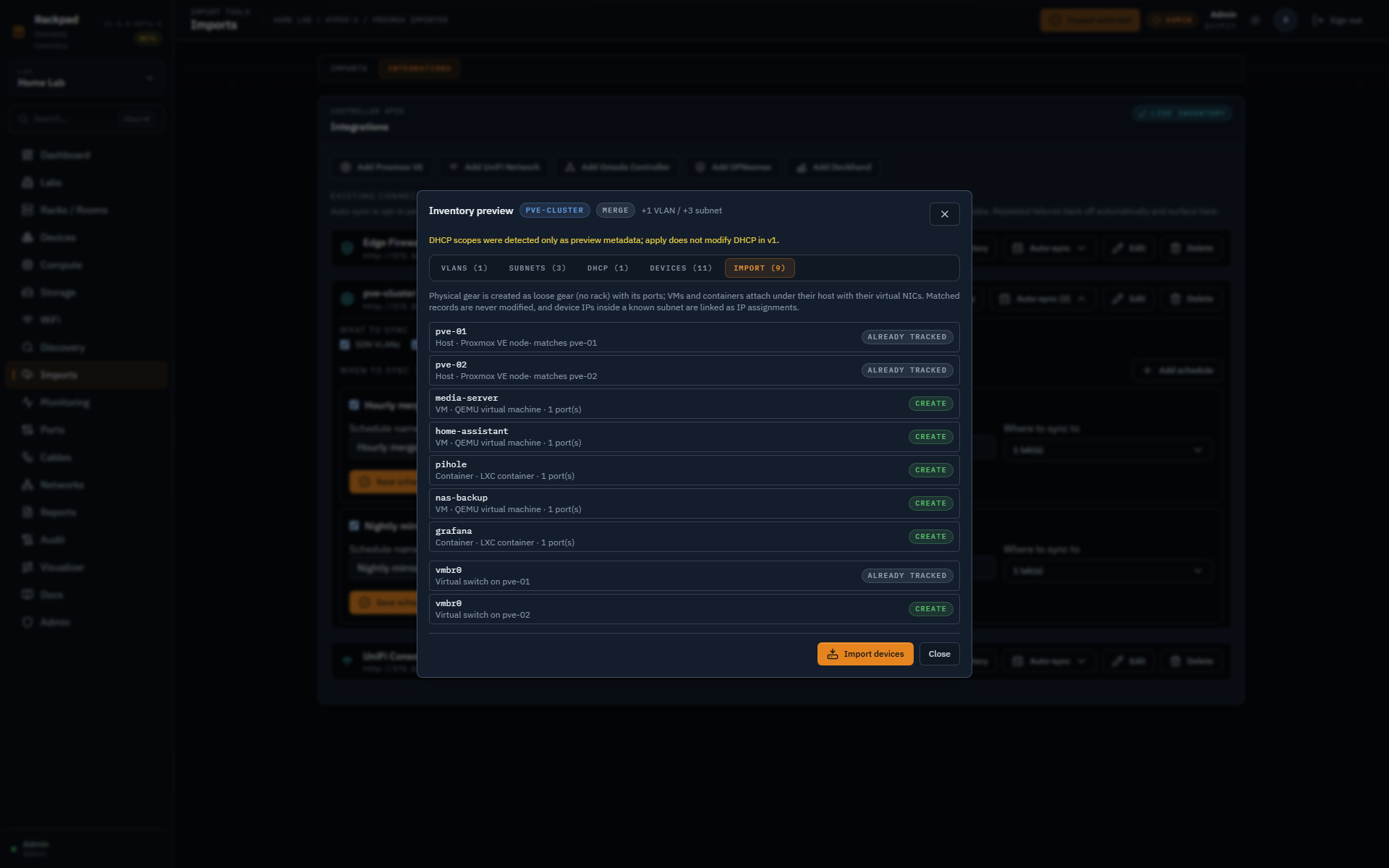Click Delete on the UniFi connection row
This screenshot has height=868, width=1389.
coord(1192,661)
